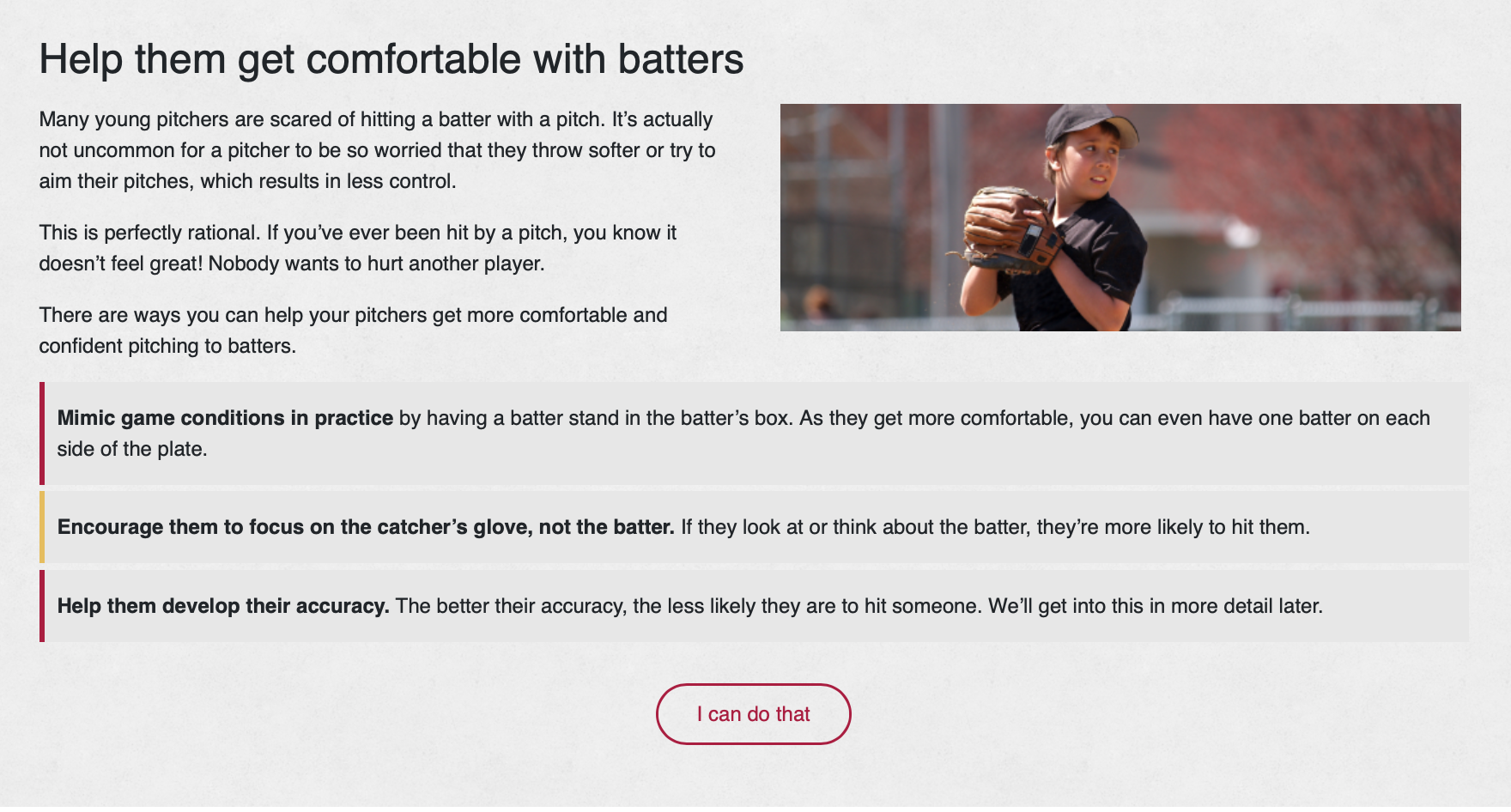The image size is (1511, 812).
Task: Click the bold "Help them develop their accuracy." text
Action: coord(223,606)
